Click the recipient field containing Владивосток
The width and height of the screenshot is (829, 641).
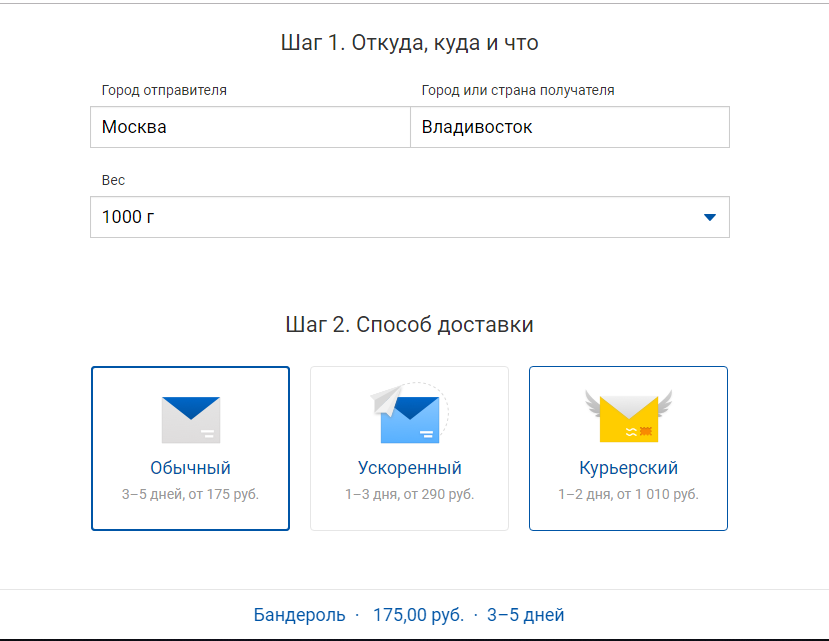click(x=570, y=127)
